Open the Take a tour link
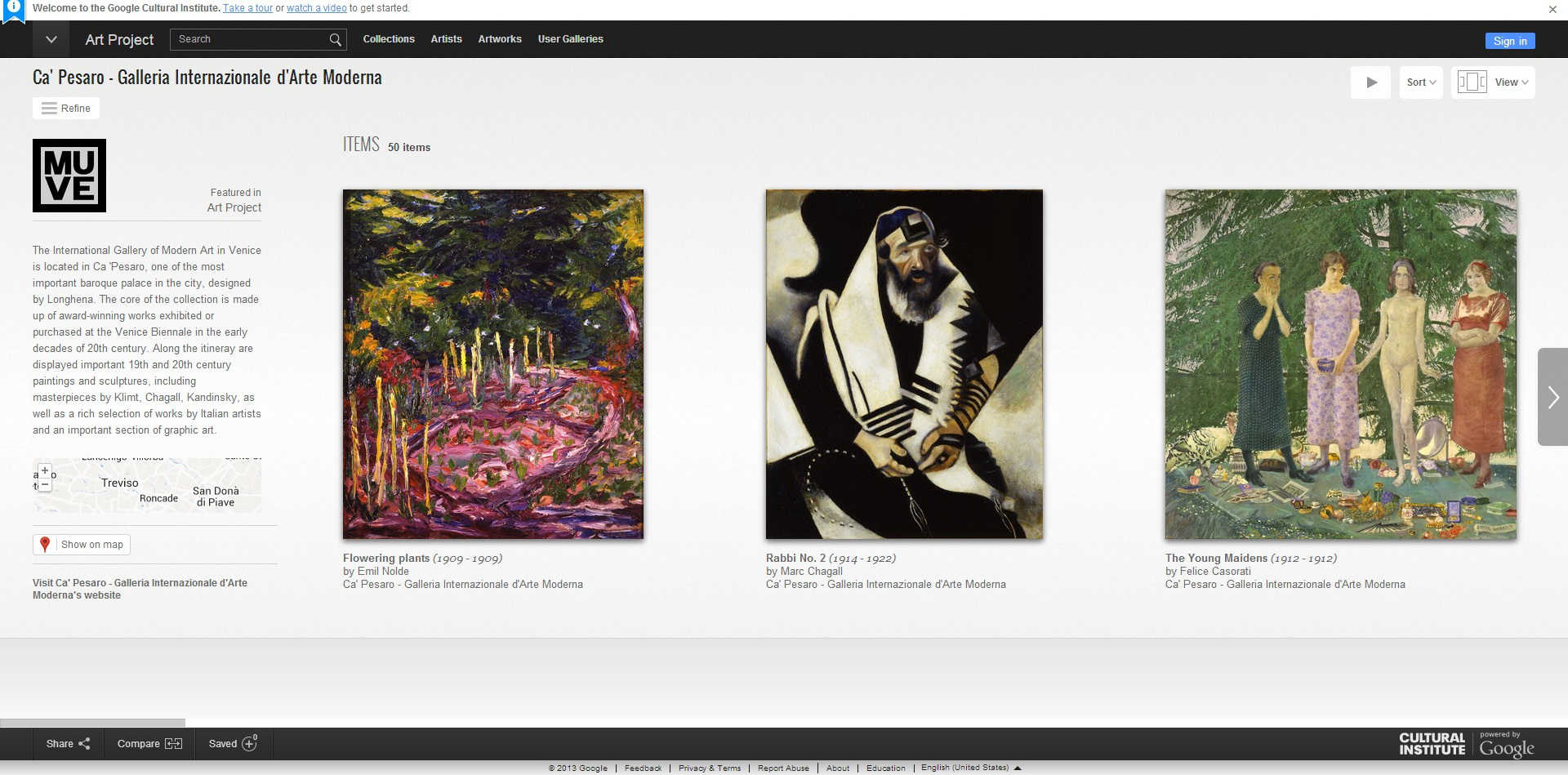This screenshot has height=775, width=1568. click(247, 8)
